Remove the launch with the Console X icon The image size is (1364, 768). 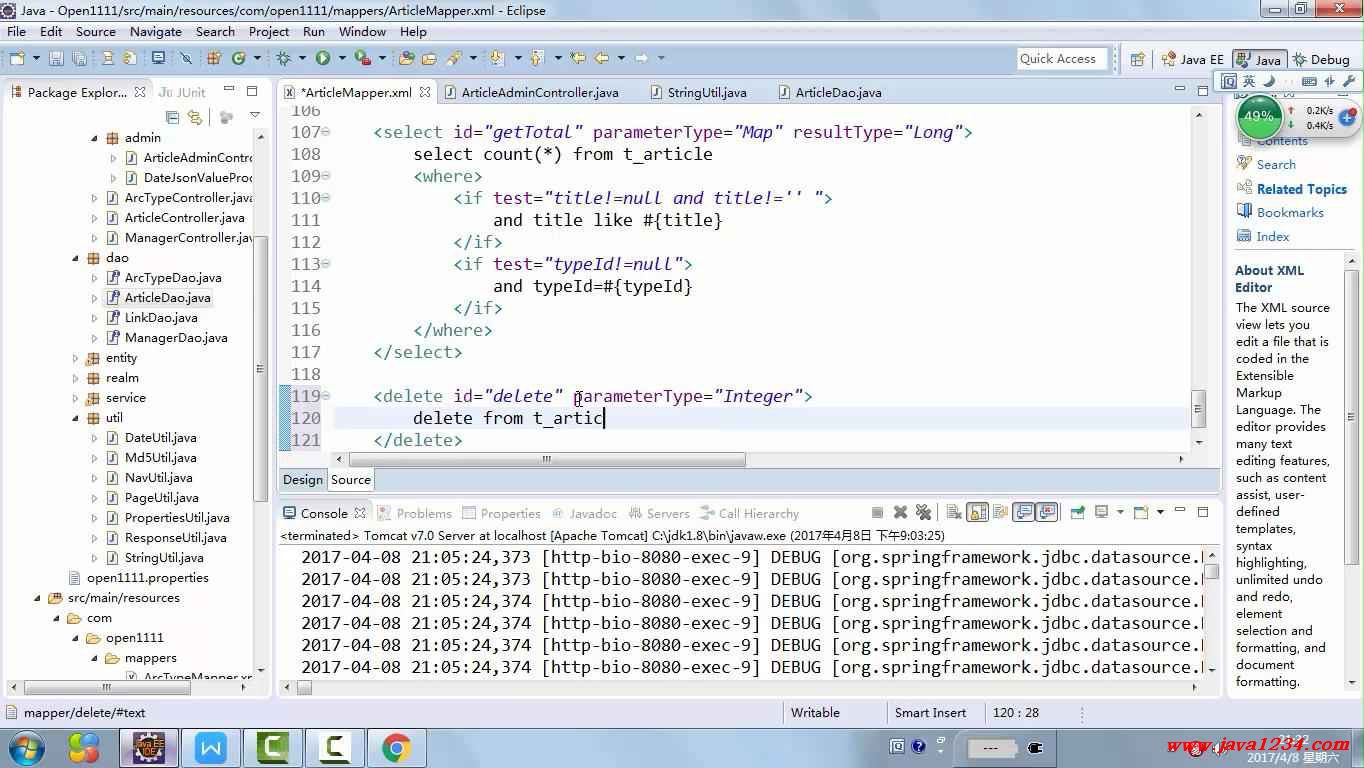900,513
